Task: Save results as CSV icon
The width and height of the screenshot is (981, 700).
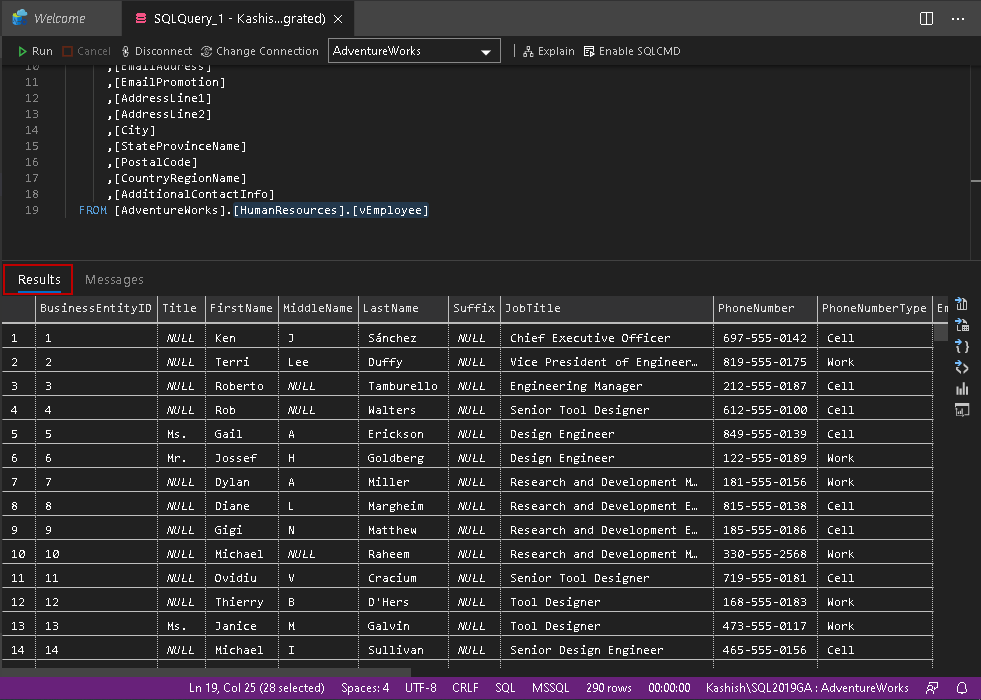Action: click(962, 304)
